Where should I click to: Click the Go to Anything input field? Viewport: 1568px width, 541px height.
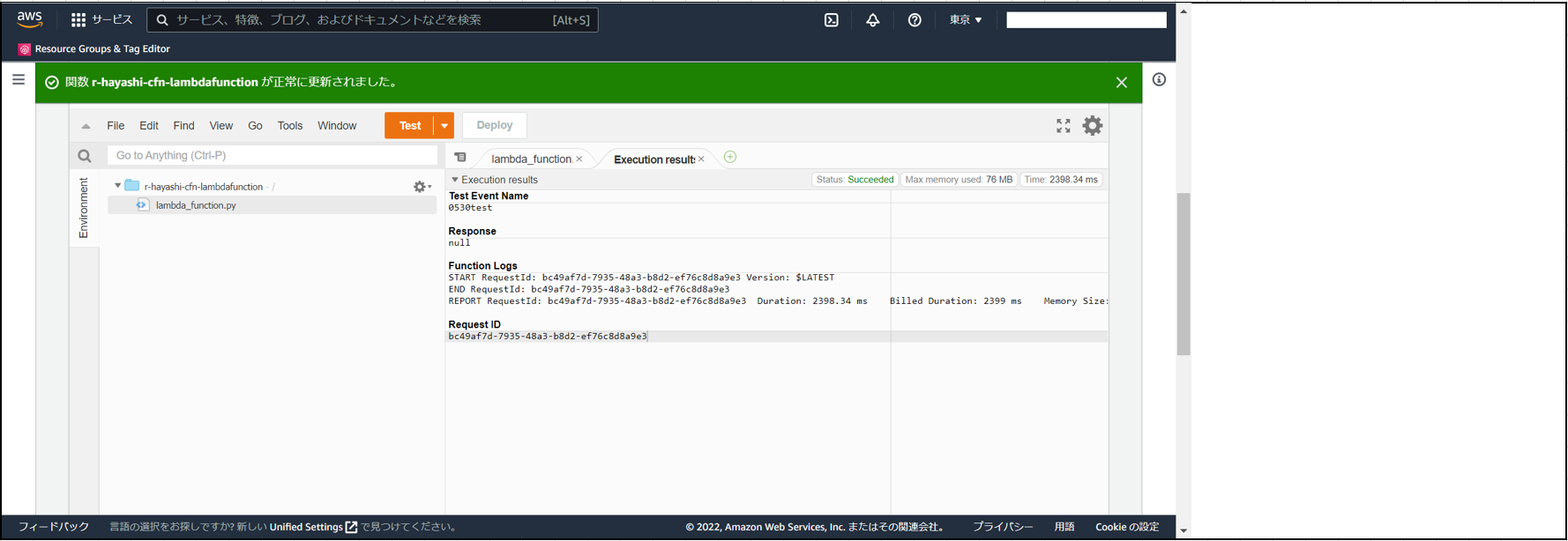click(x=272, y=156)
